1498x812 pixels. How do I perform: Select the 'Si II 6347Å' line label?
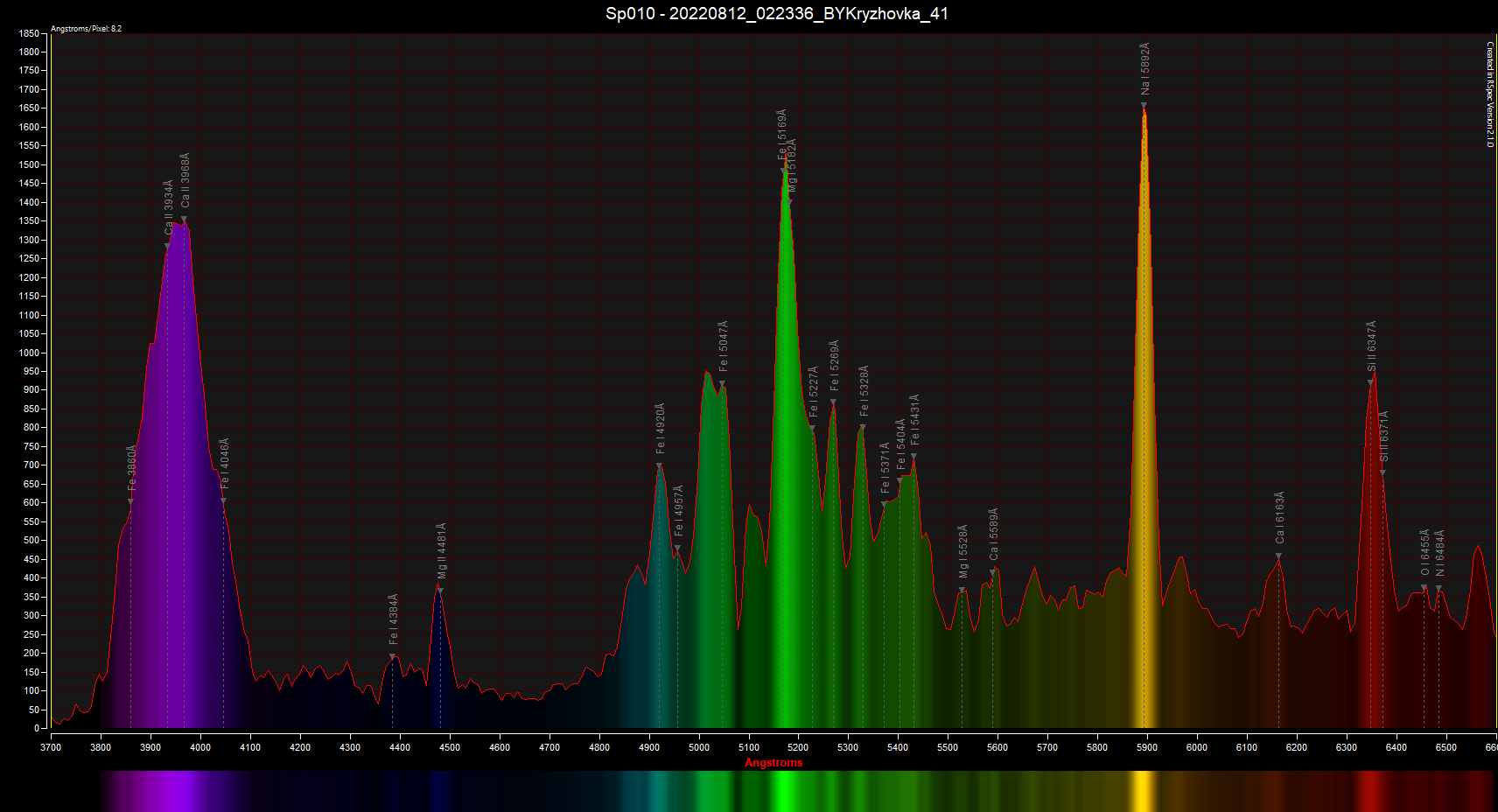pyautogui.click(x=1372, y=346)
